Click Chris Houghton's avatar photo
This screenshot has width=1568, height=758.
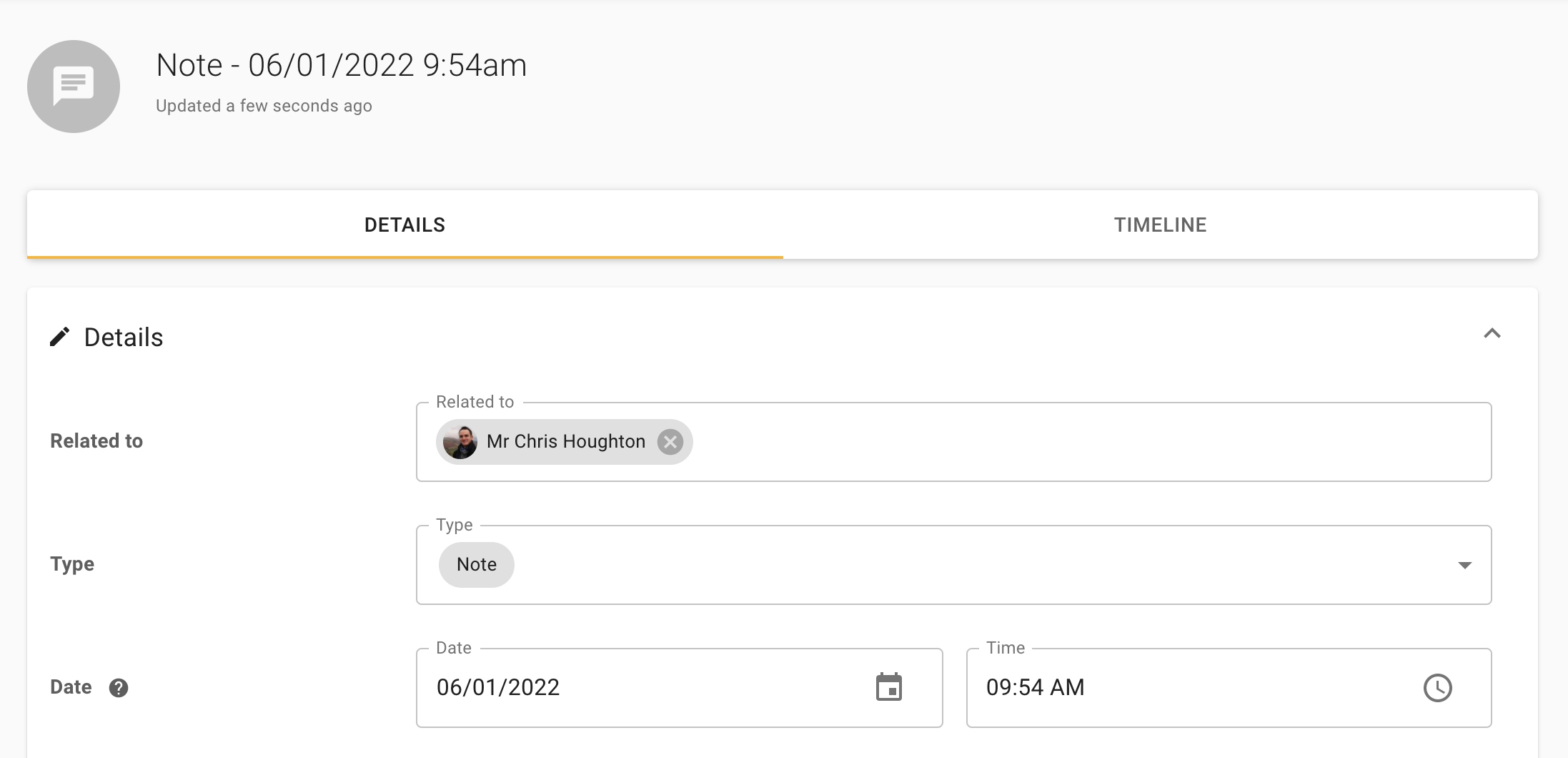[460, 442]
